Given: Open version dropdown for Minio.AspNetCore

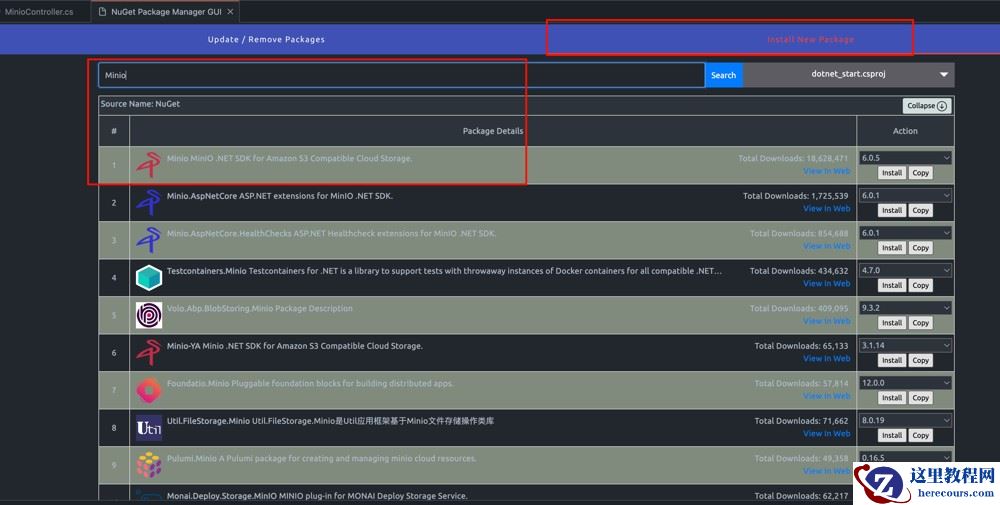Looking at the screenshot, I should pyautogui.click(x=905, y=196).
